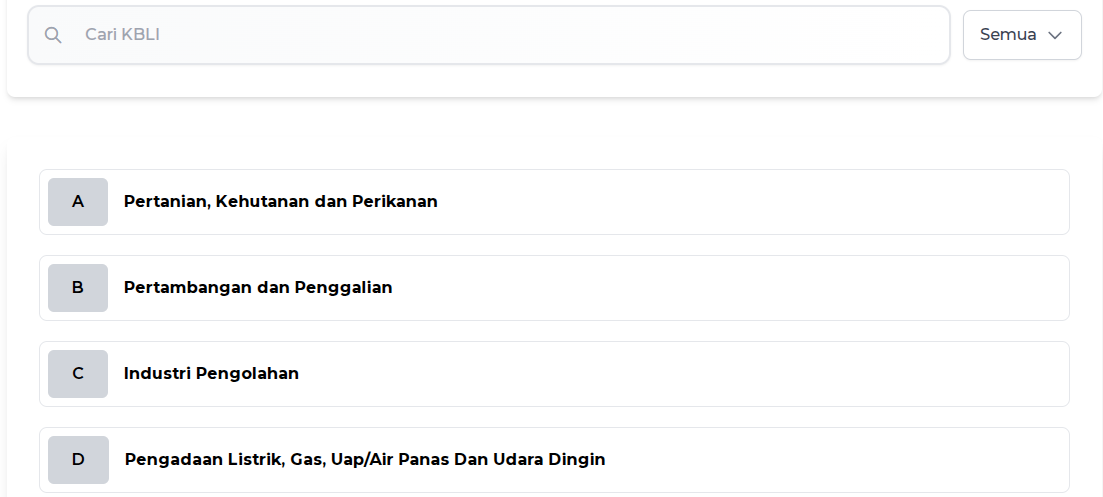Open Pertanian, Kehutanan dan Perikanan title
Screen dimensions: 1103x497
click(x=280, y=202)
